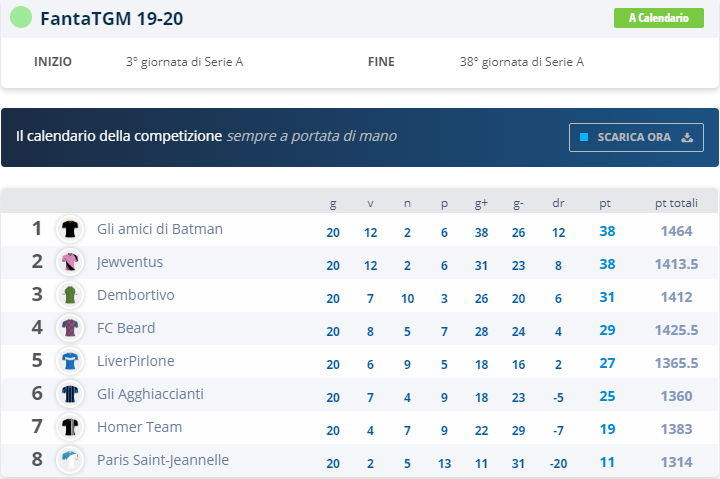Click the download icon in Scarica Ora button
Screen dimensions: 720x479
point(687,137)
